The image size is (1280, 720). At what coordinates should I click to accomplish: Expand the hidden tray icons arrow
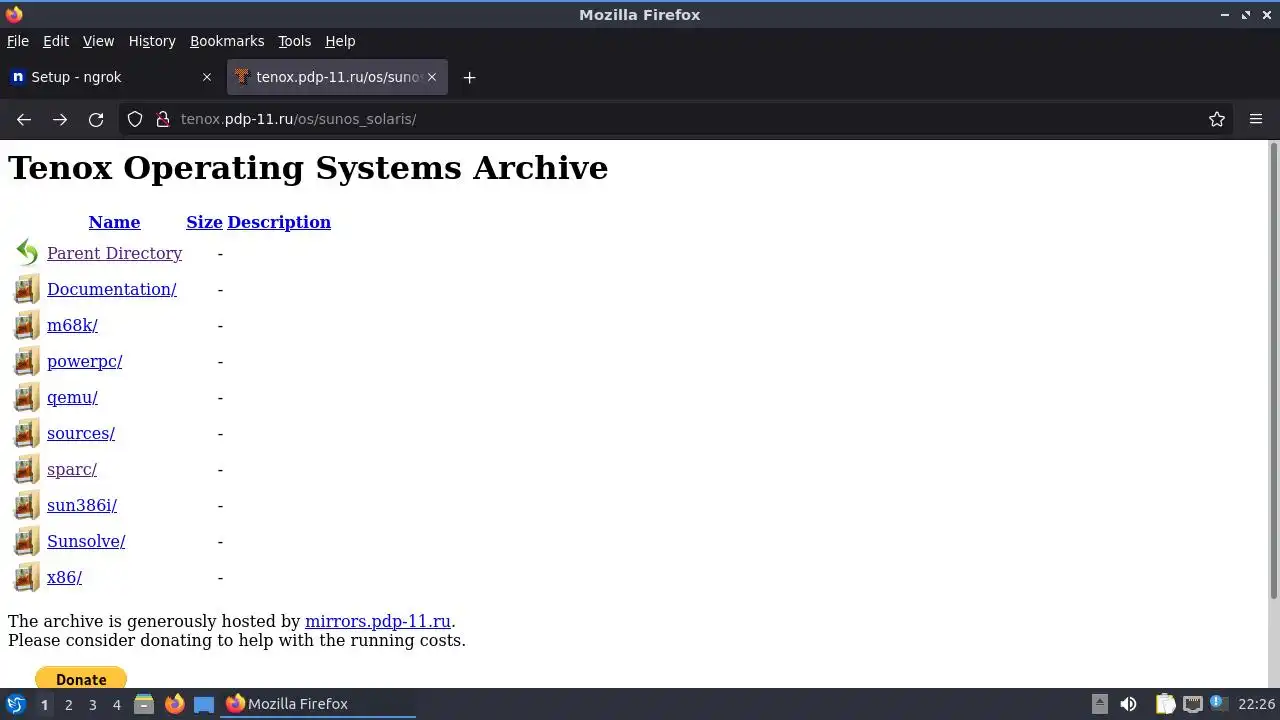pyautogui.click(x=1099, y=704)
